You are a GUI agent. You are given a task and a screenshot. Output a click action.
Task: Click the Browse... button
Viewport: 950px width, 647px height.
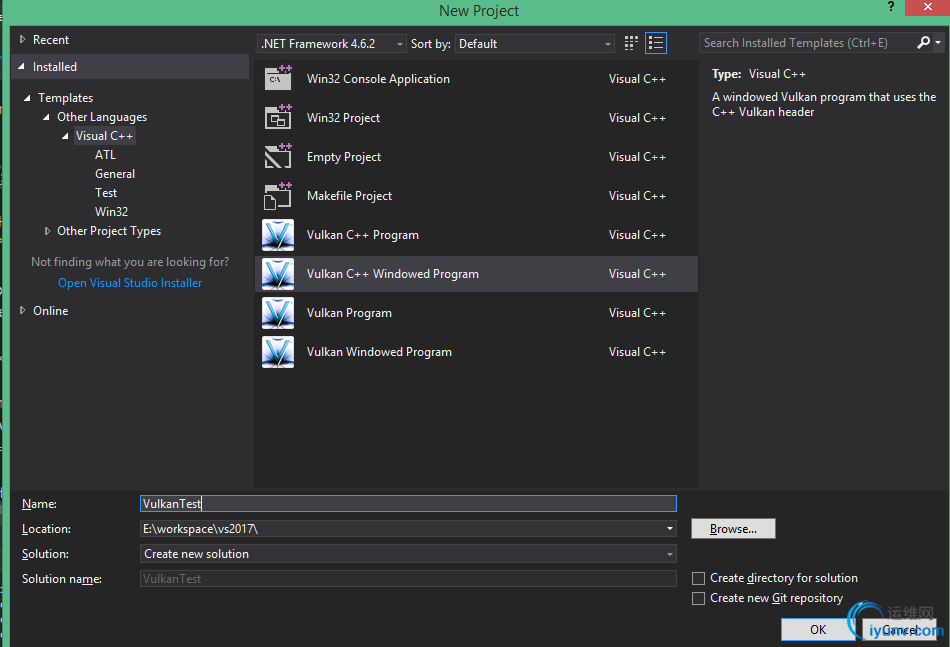click(x=733, y=529)
